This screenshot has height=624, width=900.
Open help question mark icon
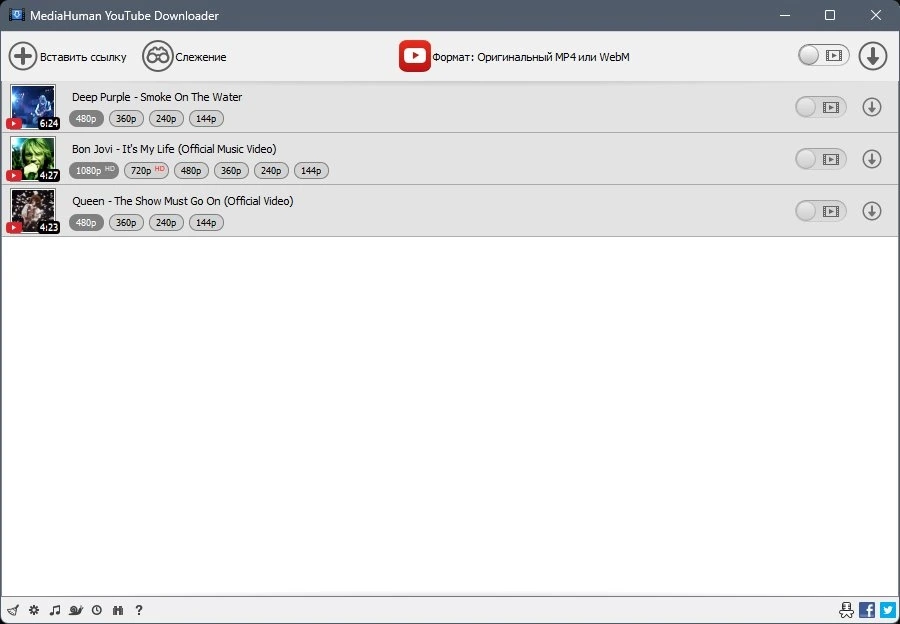pyautogui.click(x=139, y=610)
